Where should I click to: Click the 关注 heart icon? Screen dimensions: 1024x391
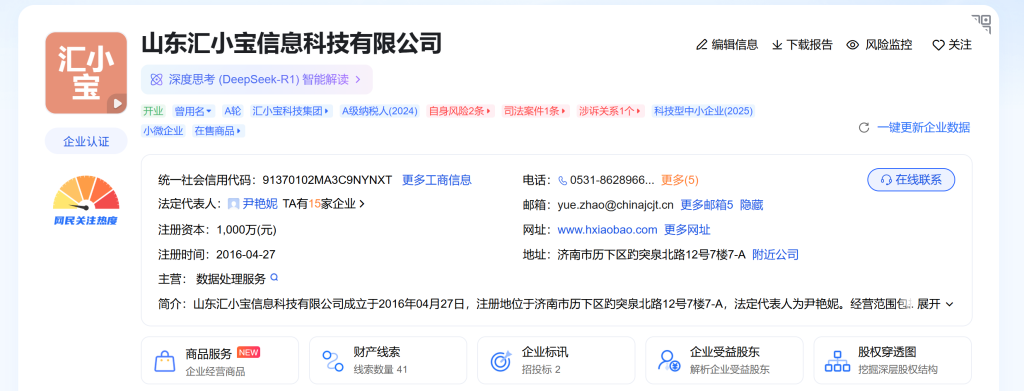tap(938, 45)
